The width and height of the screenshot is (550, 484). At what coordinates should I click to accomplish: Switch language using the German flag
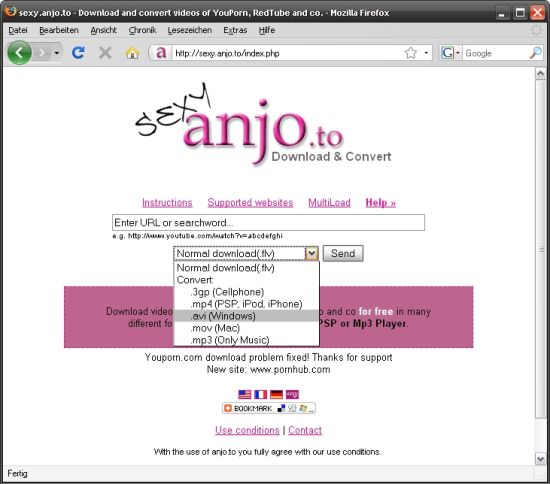tap(276, 394)
